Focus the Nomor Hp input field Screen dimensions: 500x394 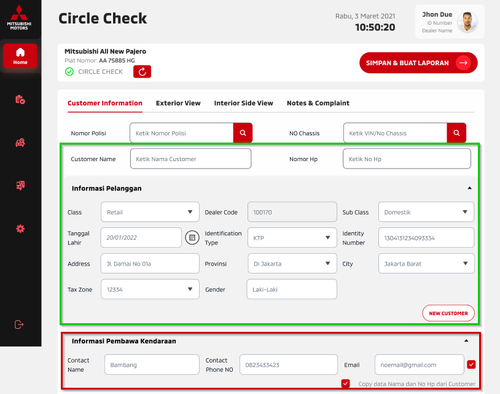[407, 159]
